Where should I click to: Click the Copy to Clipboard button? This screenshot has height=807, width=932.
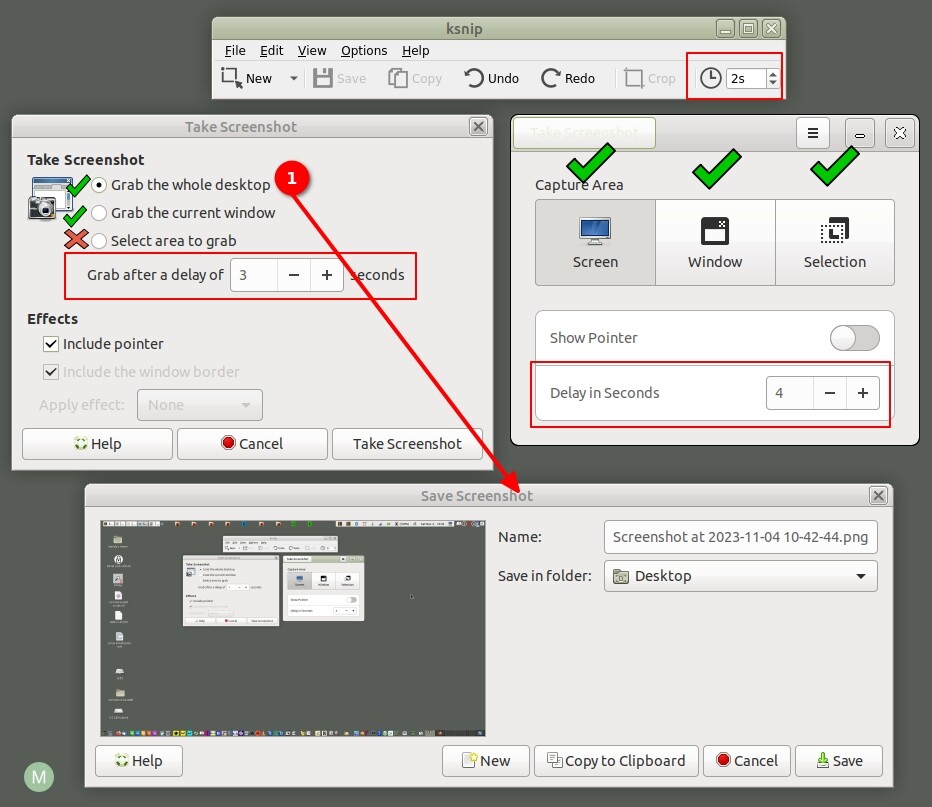pyautogui.click(x=616, y=761)
